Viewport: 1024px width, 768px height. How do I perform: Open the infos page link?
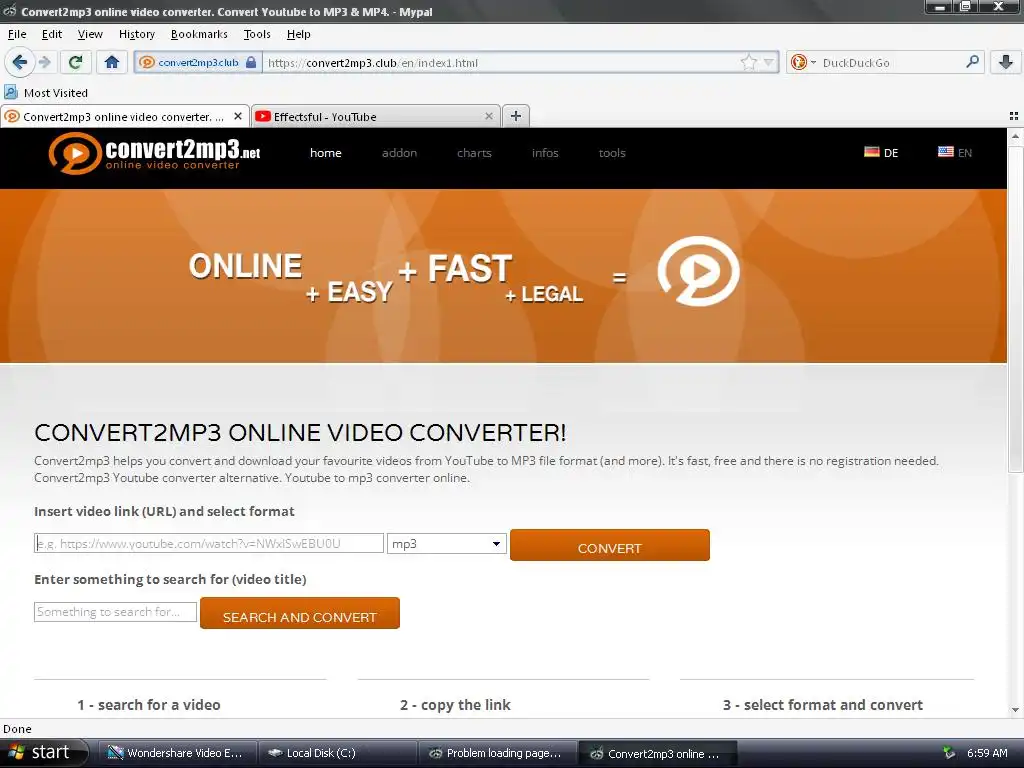tap(545, 153)
